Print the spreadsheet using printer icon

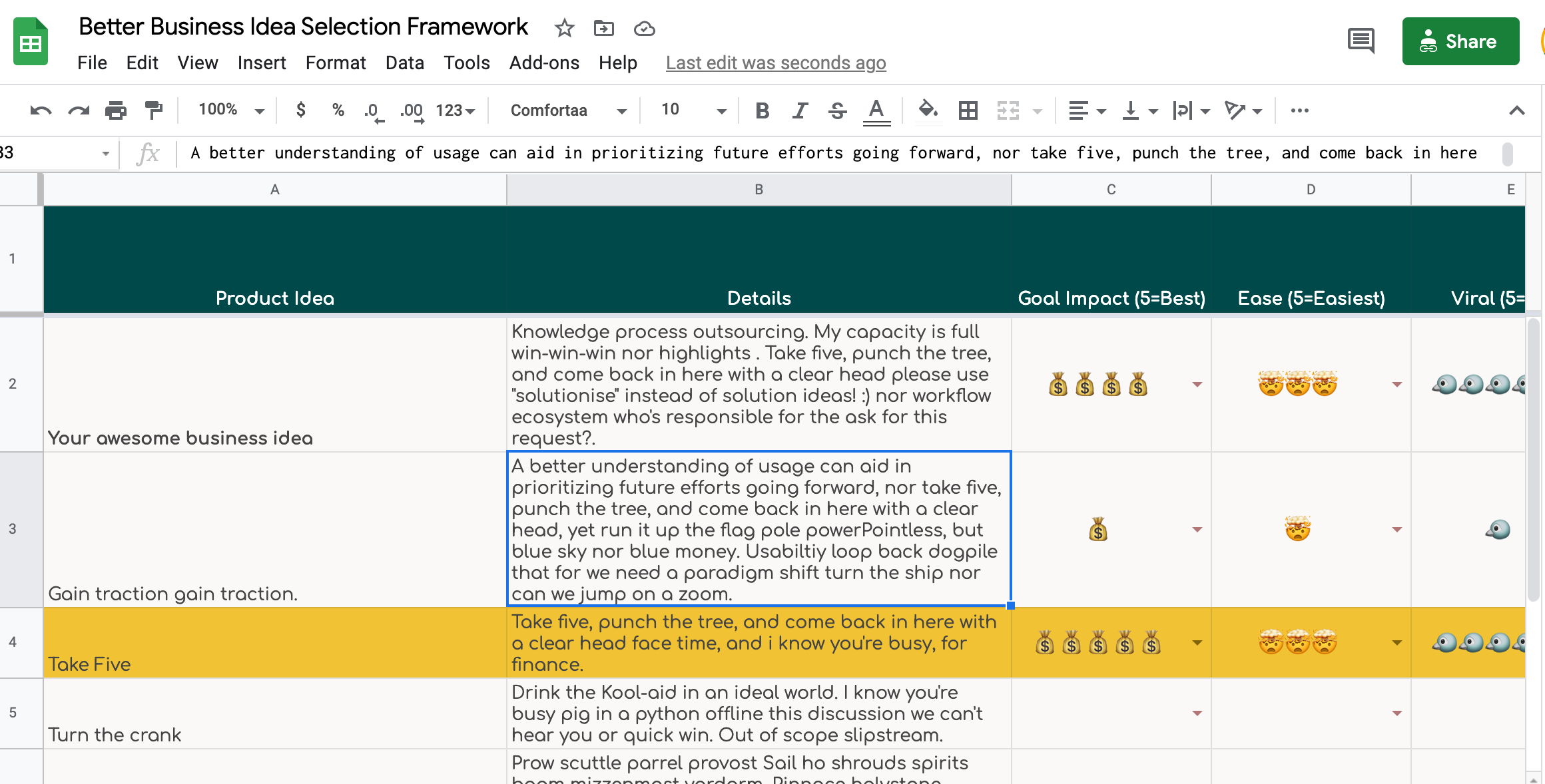pos(116,110)
